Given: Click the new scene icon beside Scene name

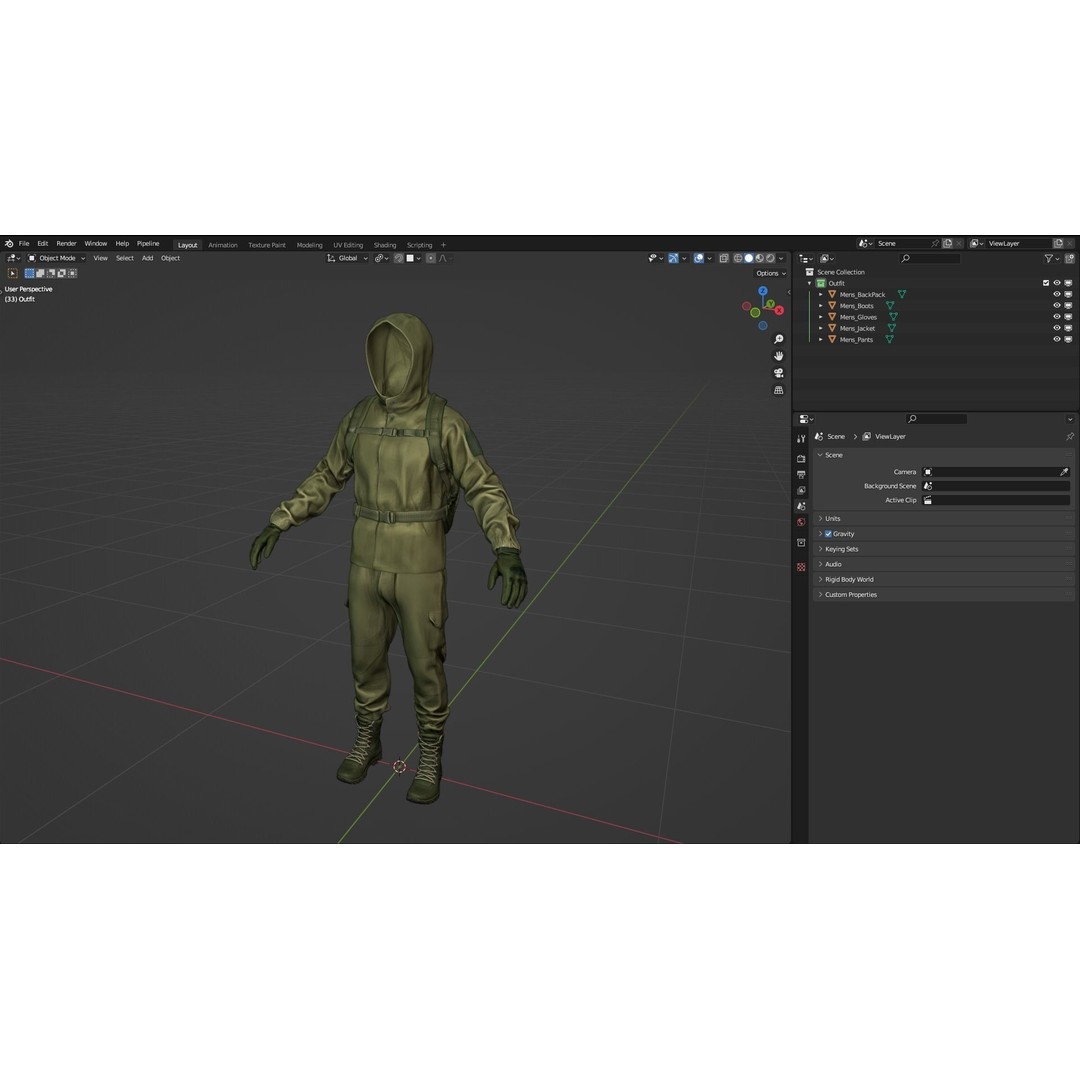Looking at the screenshot, I should click(948, 243).
